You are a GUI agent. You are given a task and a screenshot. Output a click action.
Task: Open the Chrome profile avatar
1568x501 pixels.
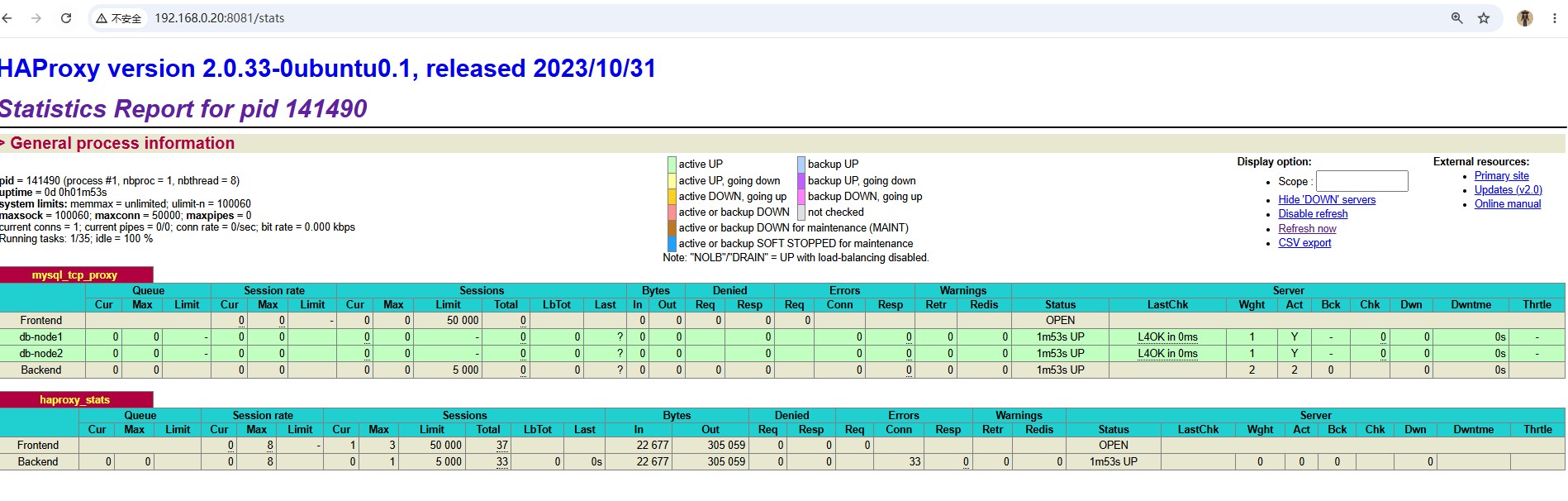pyautogui.click(x=1525, y=18)
